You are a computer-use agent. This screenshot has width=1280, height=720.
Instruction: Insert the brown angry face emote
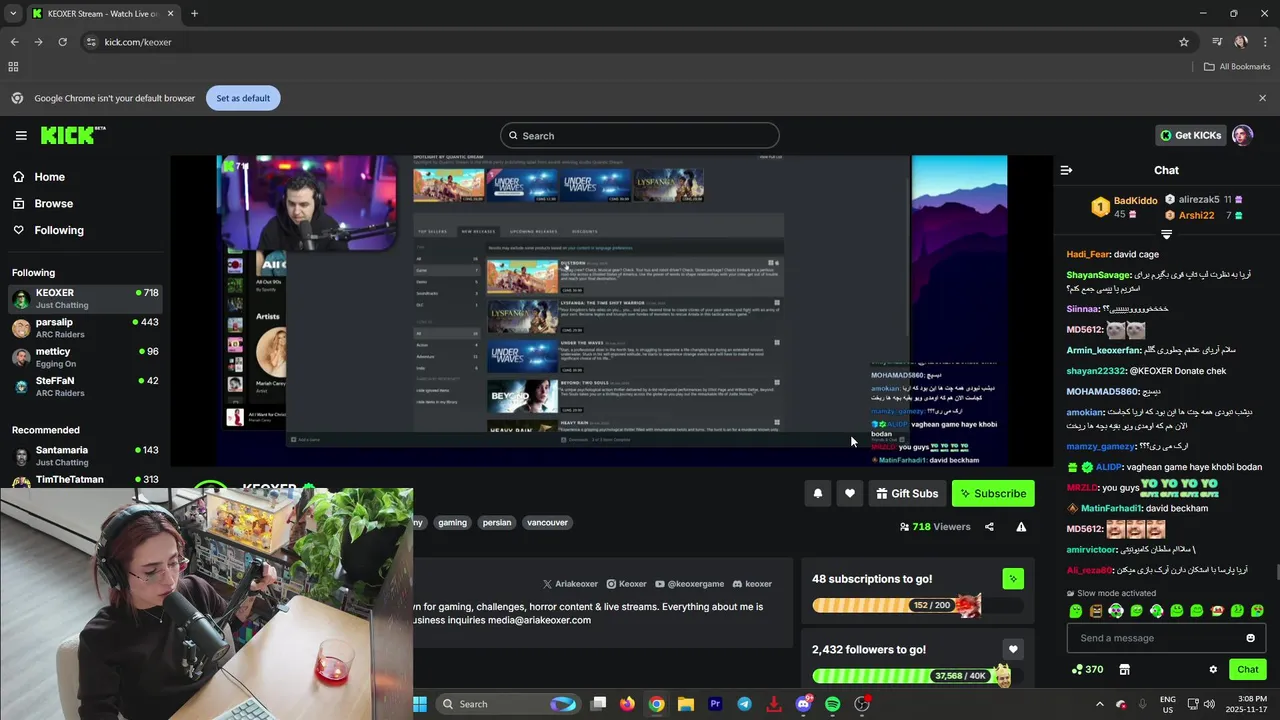(1096, 611)
